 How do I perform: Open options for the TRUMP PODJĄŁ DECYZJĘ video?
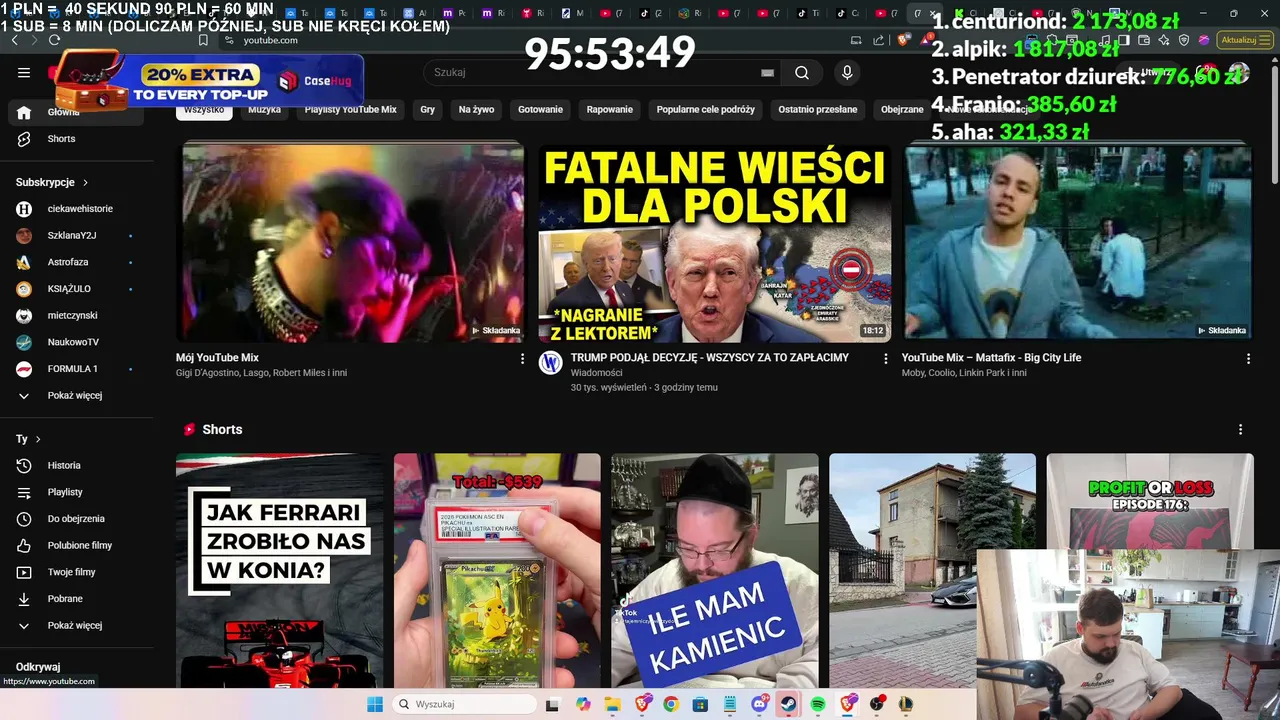pyautogui.click(x=885, y=358)
